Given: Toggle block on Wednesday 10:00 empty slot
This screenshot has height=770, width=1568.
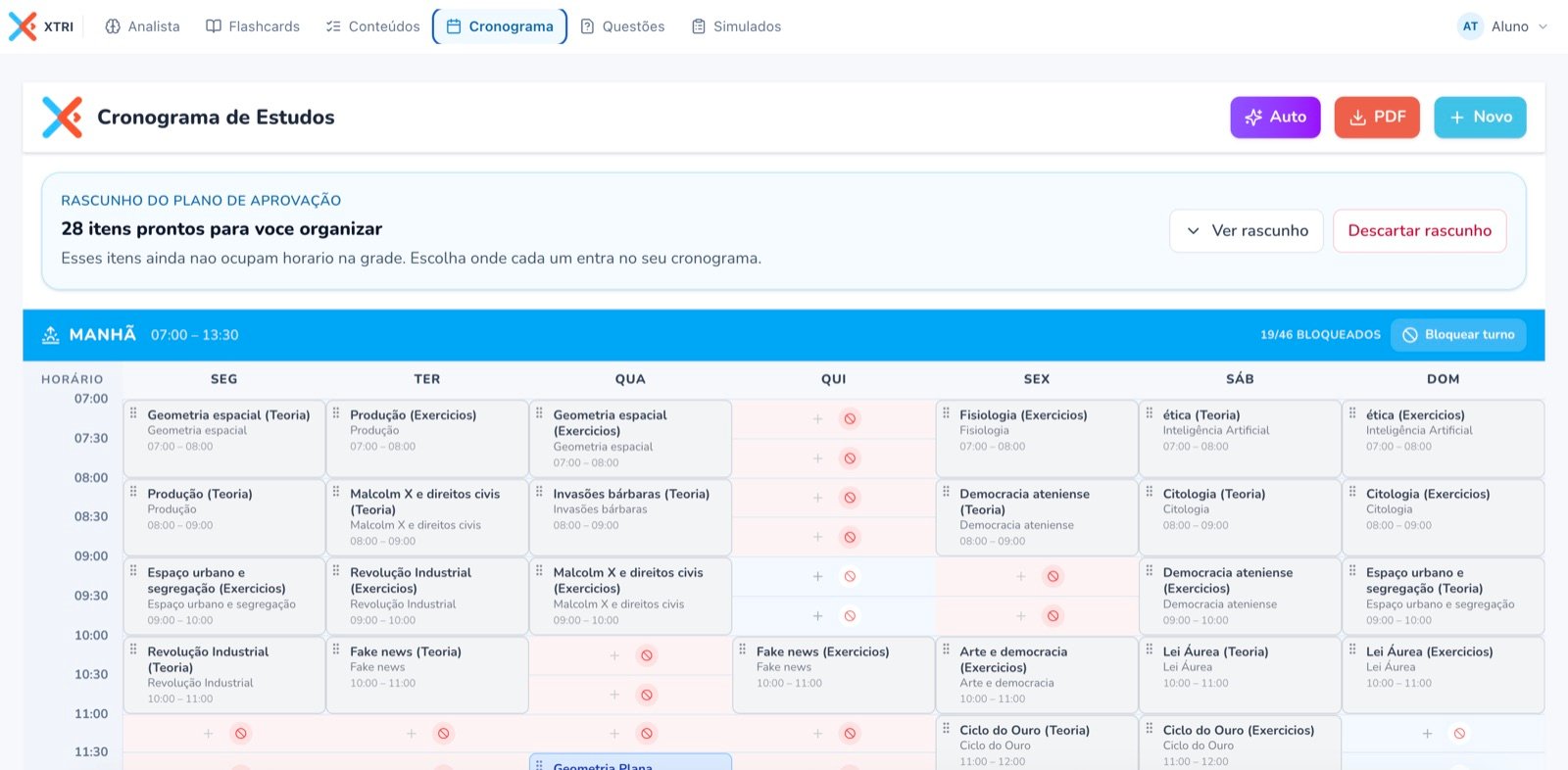Looking at the screenshot, I should (x=646, y=655).
